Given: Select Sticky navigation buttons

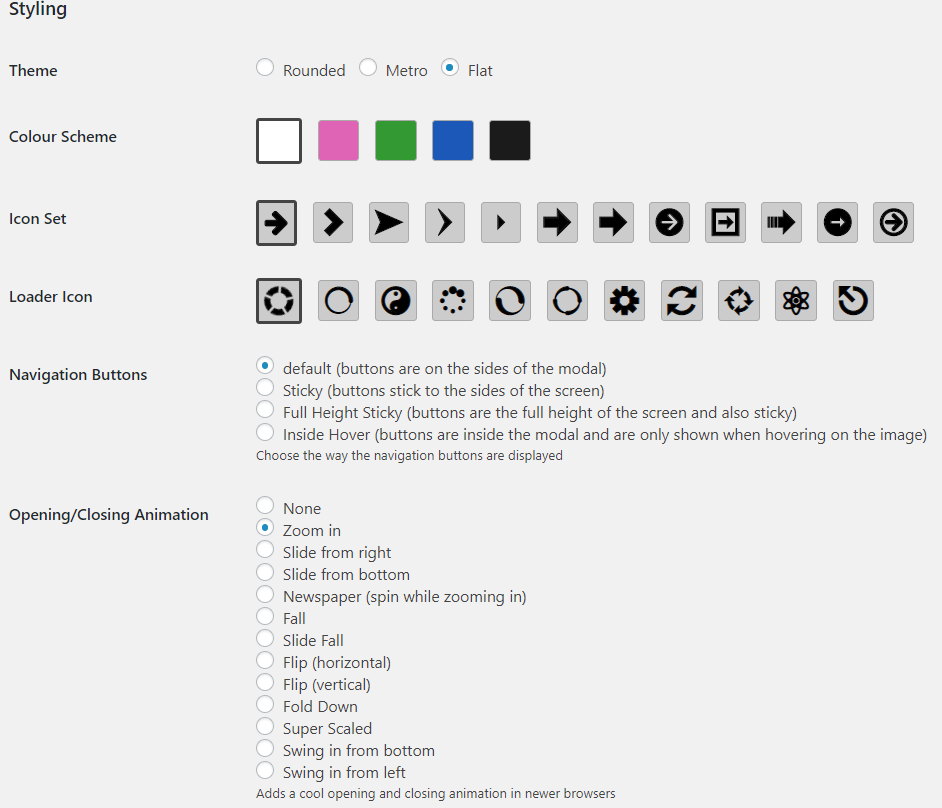Looking at the screenshot, I should pos(265,387).
